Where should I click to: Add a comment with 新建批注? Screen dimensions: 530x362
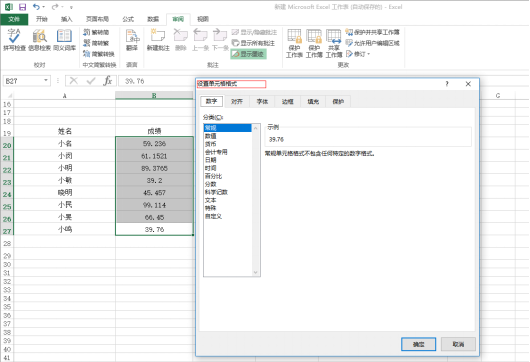click(158, 40)
